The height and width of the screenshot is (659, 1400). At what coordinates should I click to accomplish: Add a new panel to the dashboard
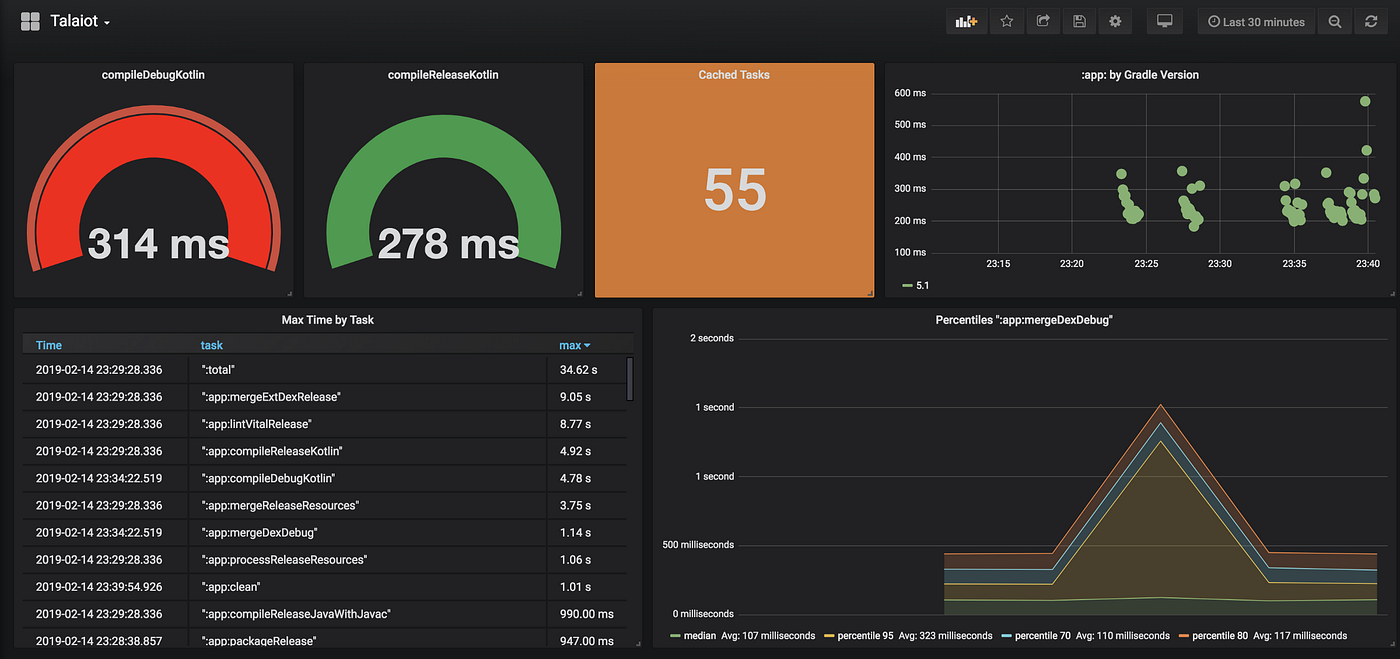click(x=966, y=20)
